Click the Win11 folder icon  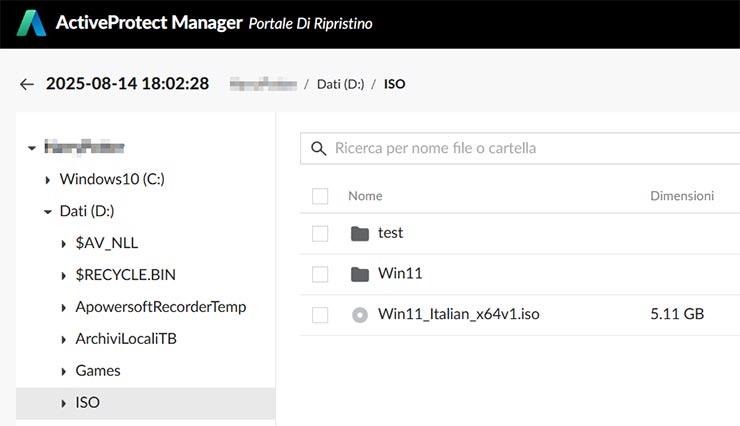(360, 274)
